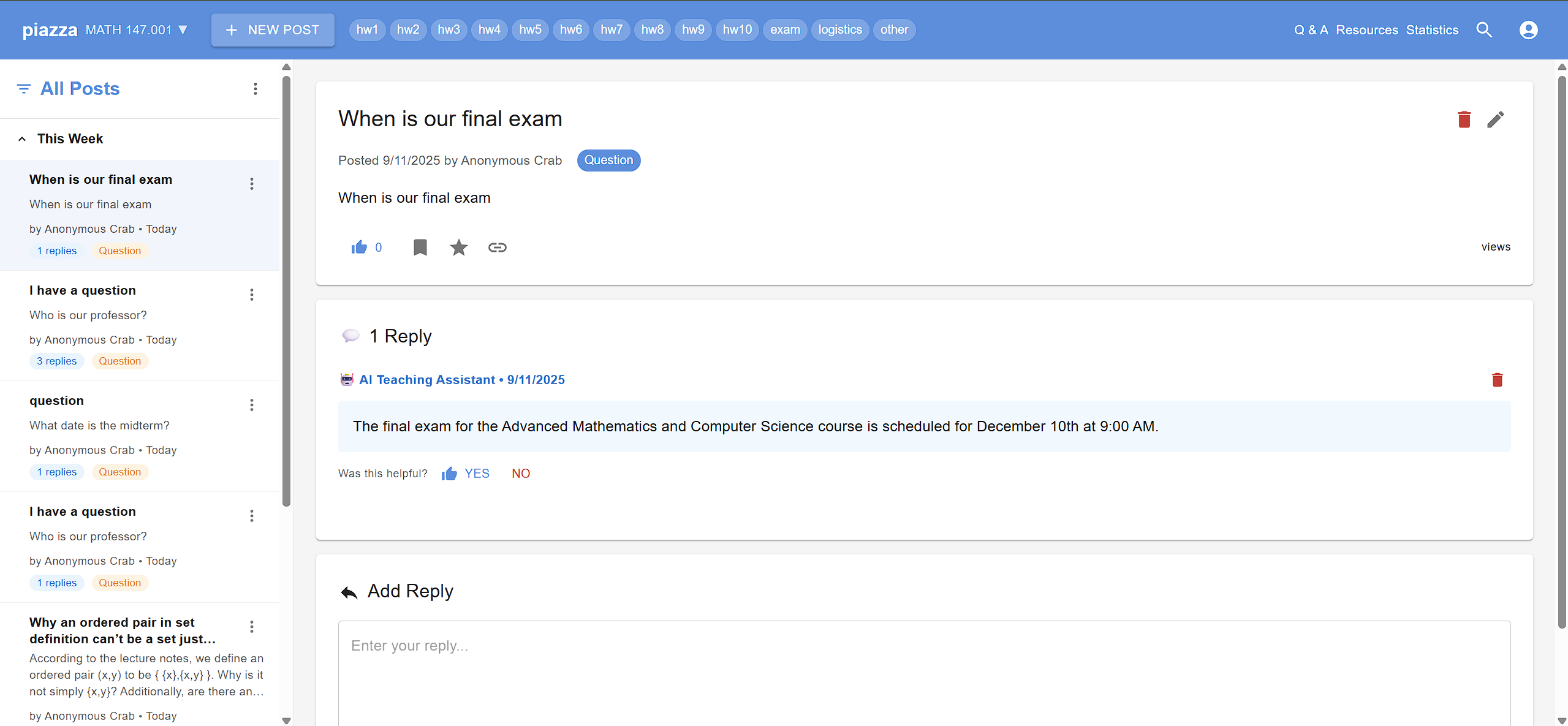This screenshot has height=726, width=1568.
Task: Open search with the magnifier icon
Action: pyautogui.click(x=1484, y=29)
